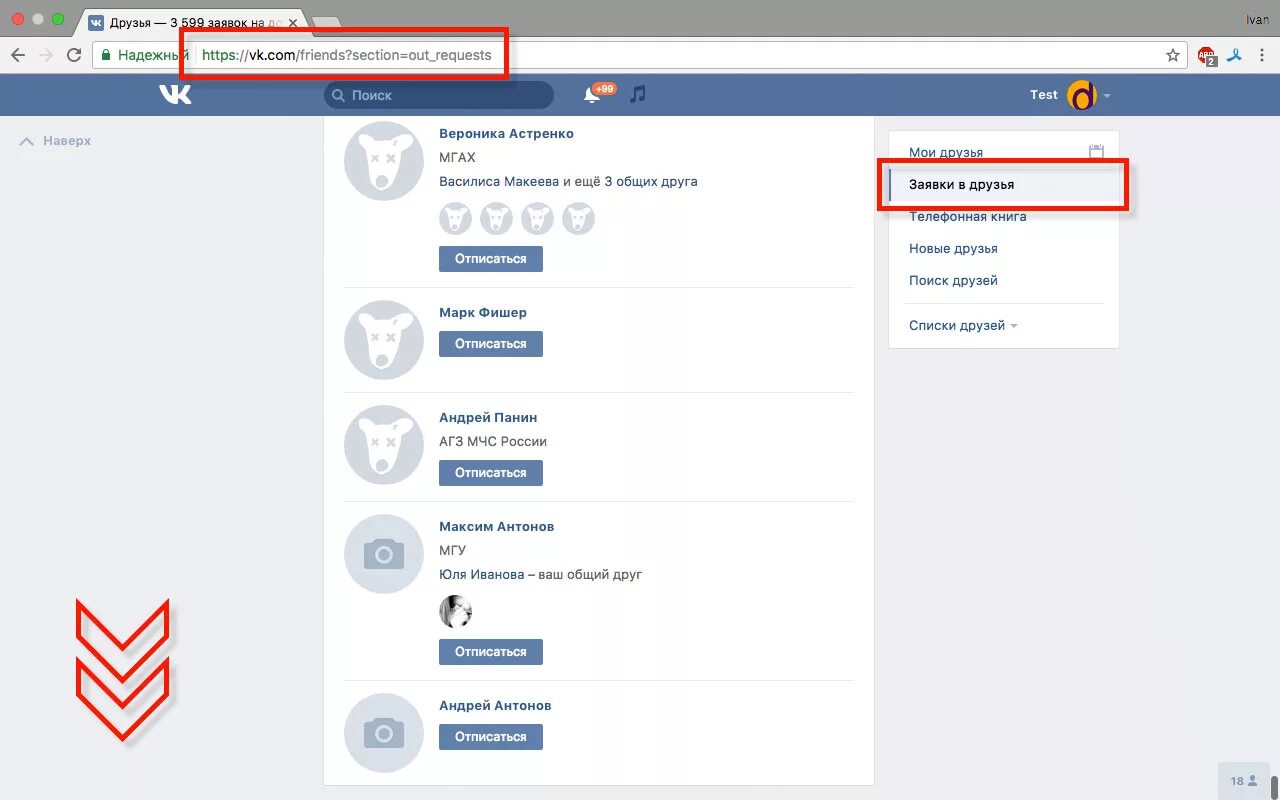1280x800 pixels.
Task: Click browser forward arrow
Action: point(46,55)
